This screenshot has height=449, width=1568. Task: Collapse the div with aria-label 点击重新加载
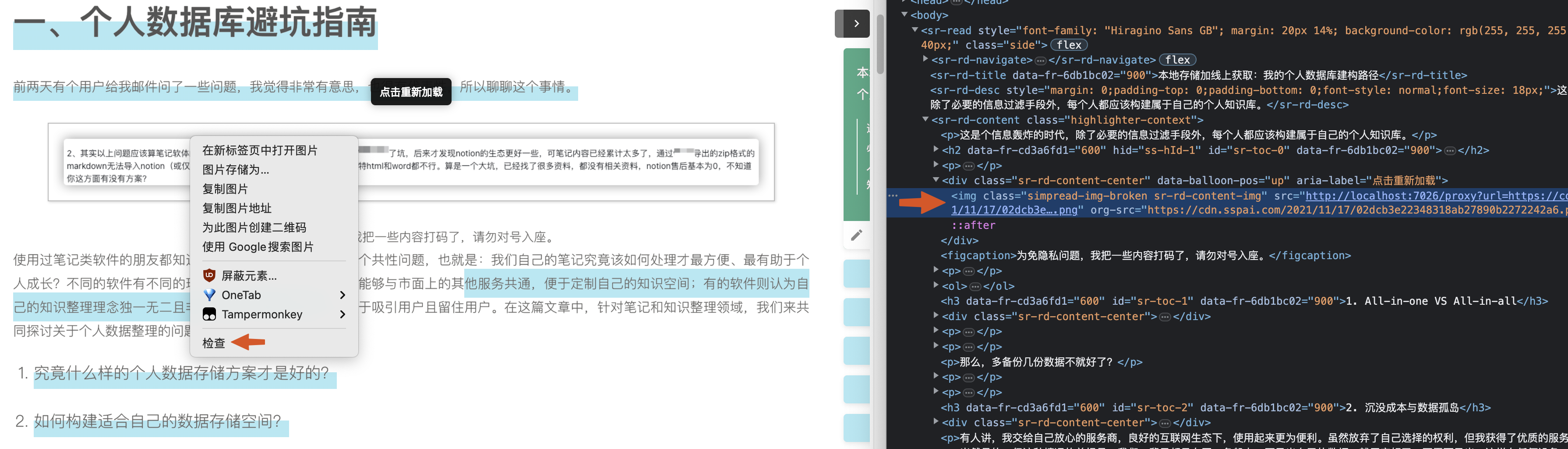pos(936,180)
